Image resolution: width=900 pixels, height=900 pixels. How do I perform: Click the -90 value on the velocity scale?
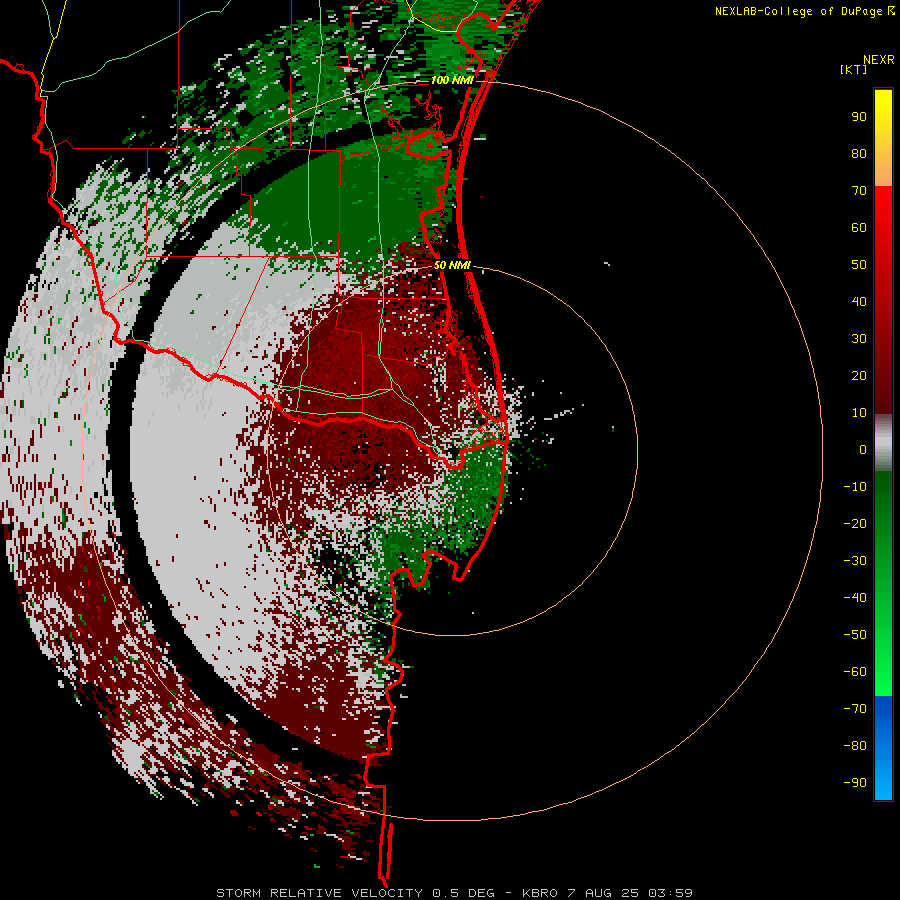pyautogui.click(x=855, y=782)
